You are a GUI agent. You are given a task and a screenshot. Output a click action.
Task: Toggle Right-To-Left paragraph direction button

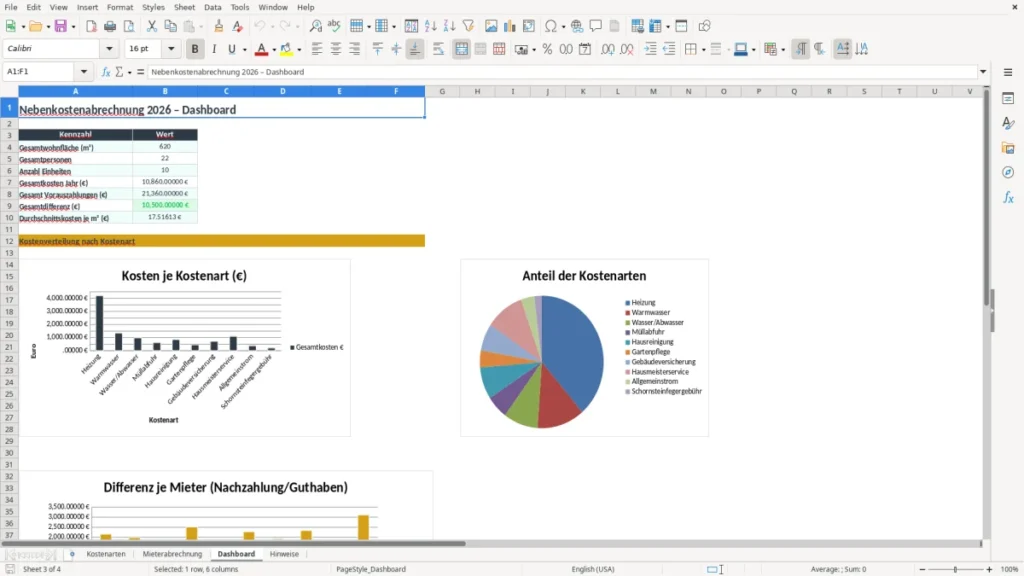820,49
